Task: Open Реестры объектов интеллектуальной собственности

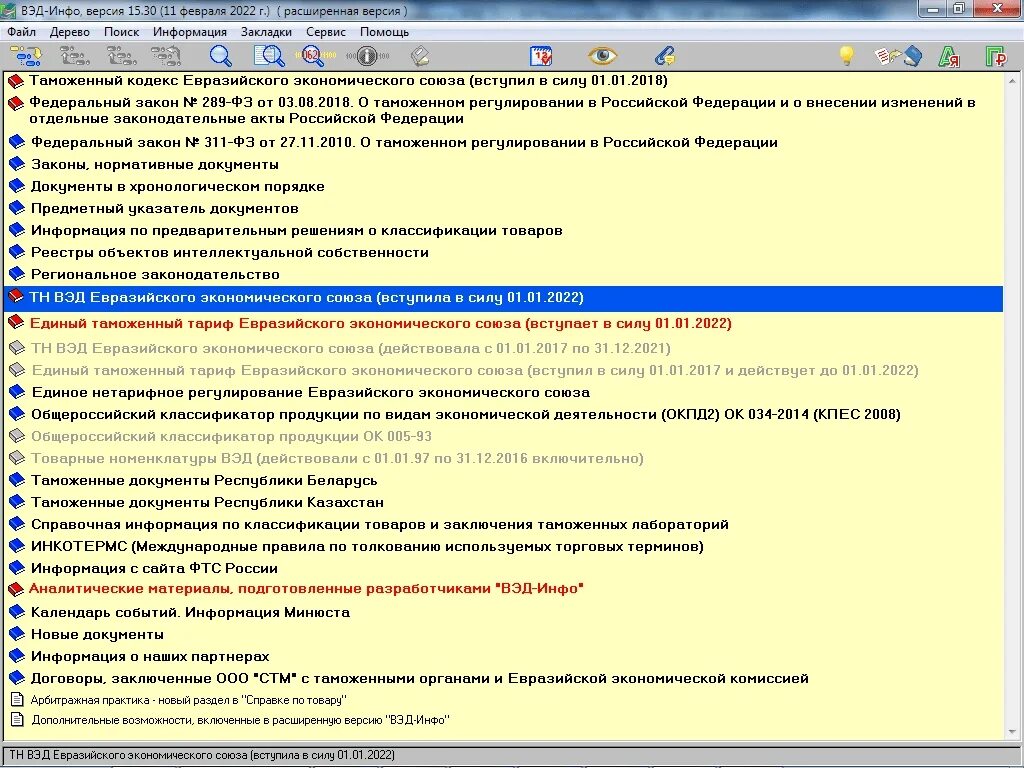Action: pos(230,253)
